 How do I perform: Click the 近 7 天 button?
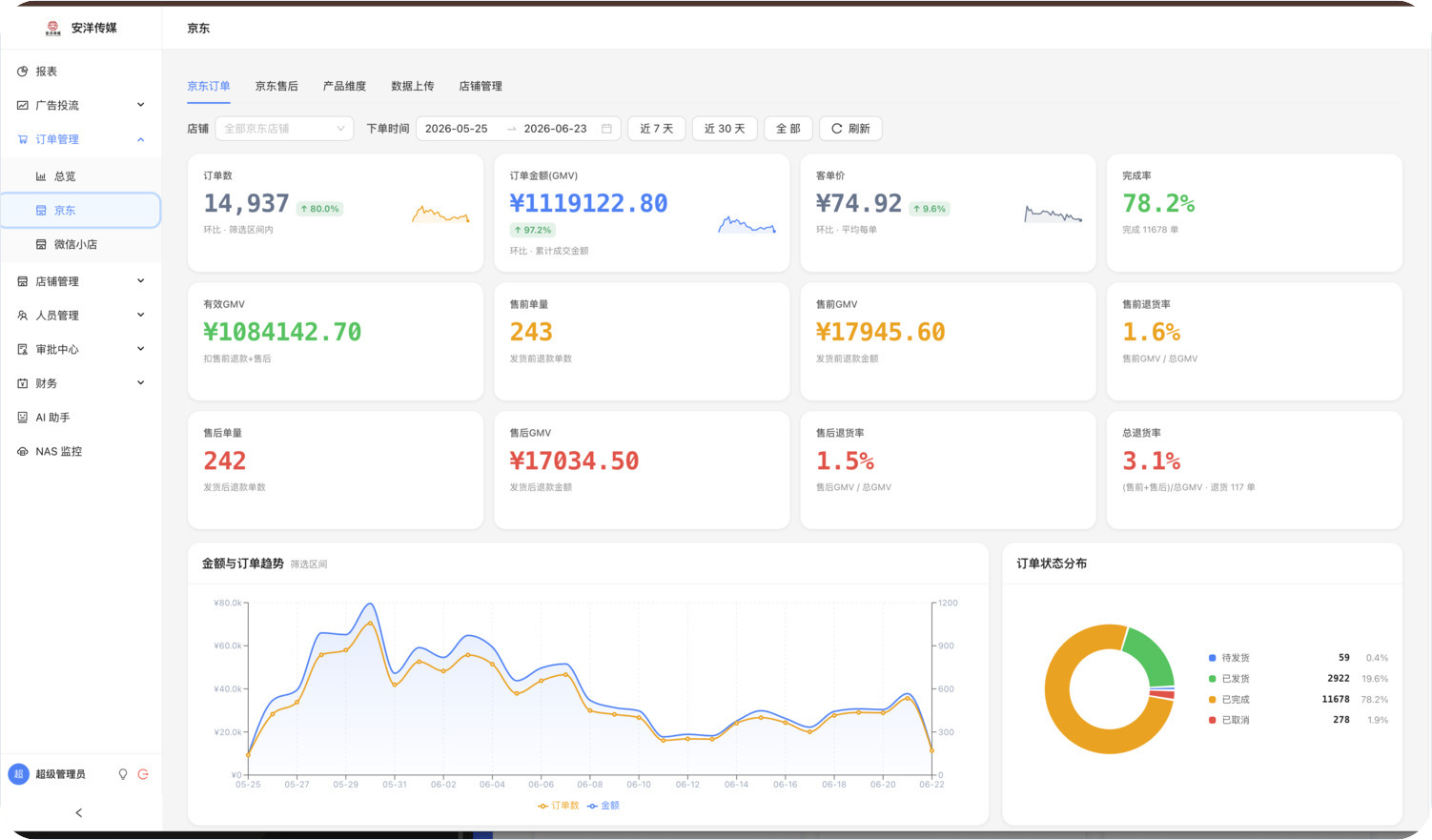(657, 129)
